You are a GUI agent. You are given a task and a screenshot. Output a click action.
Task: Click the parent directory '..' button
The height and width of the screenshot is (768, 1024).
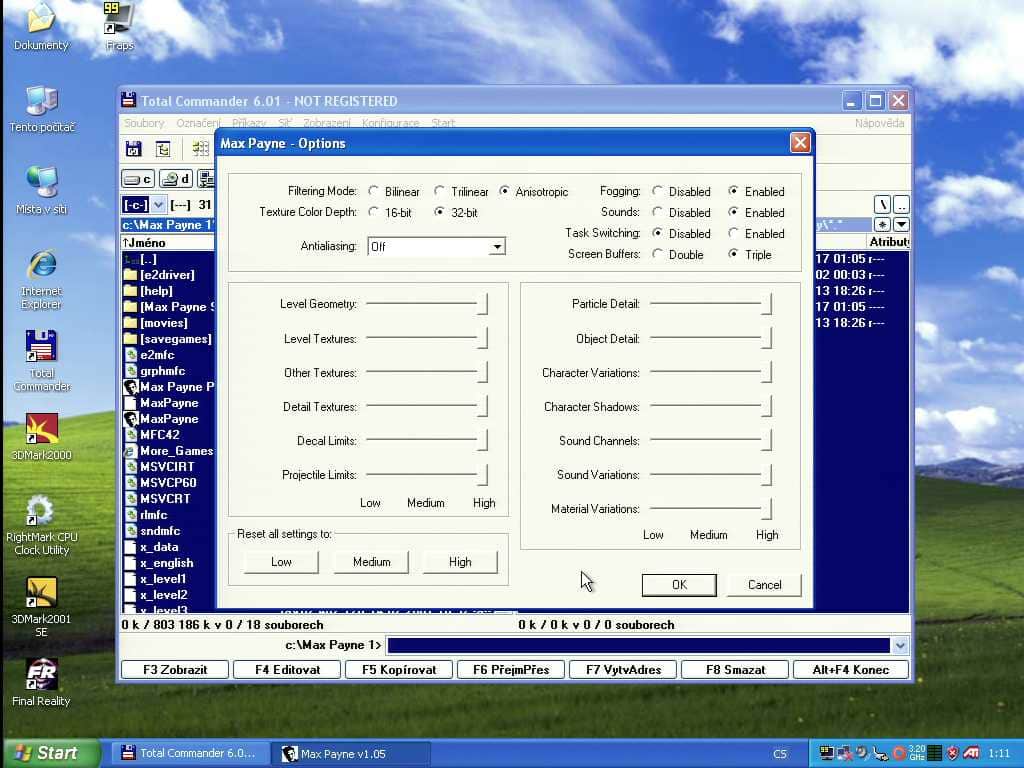(x=901, y=205)
